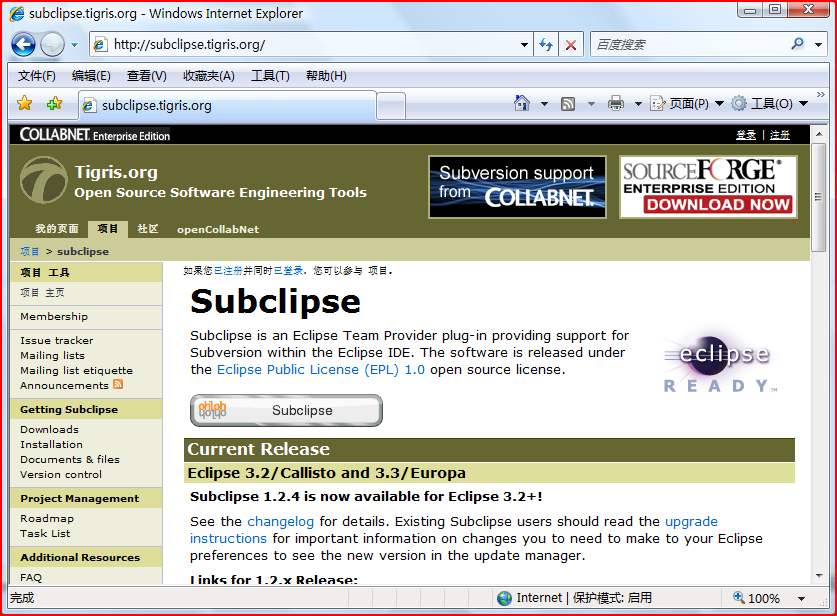Click the search magnifier icon
Image resolution: width=837 pixels, height=616 pixels.
[x=797, y=44]
